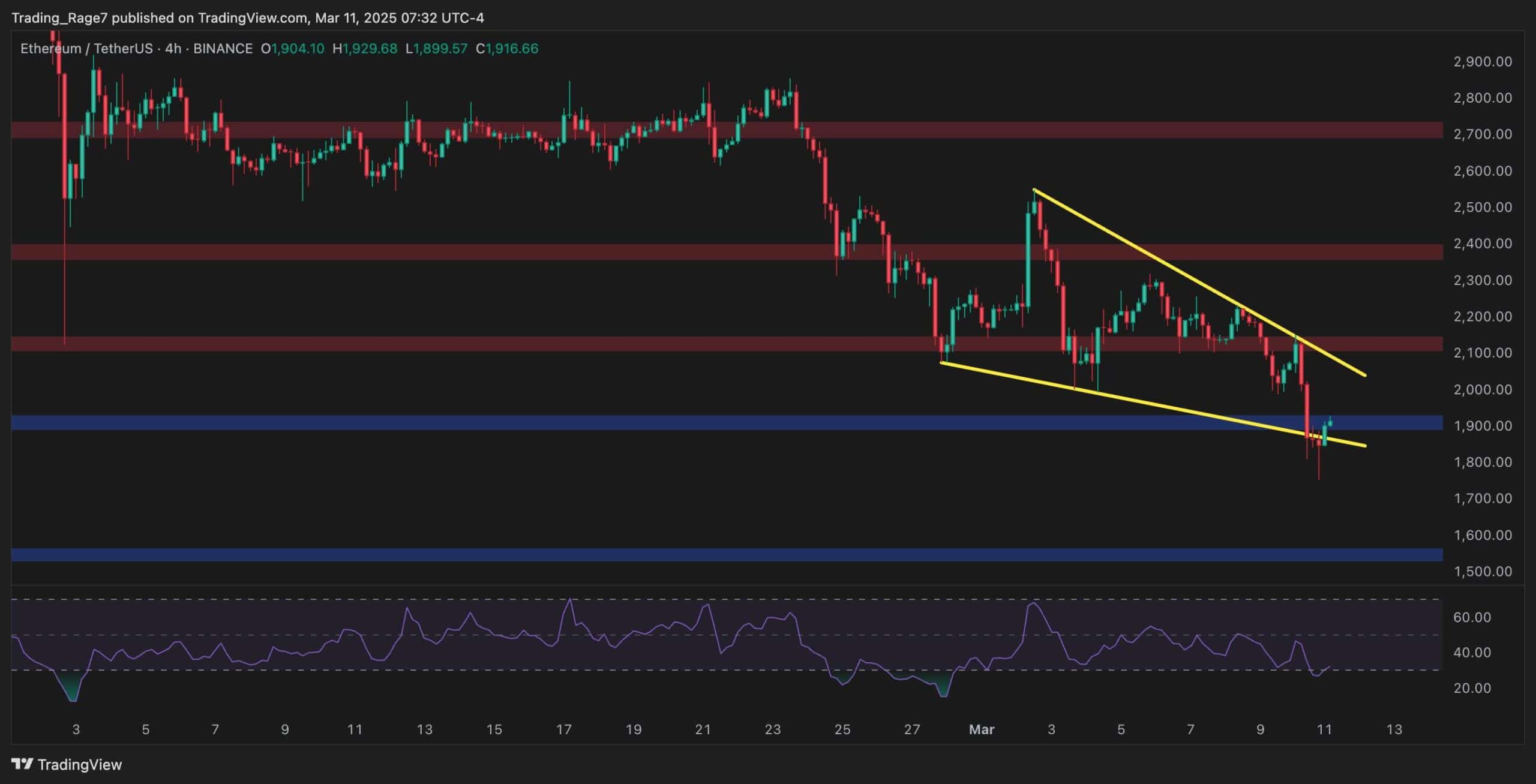
Task: Click the '17' date label on time axis
Action: [563, 729]
